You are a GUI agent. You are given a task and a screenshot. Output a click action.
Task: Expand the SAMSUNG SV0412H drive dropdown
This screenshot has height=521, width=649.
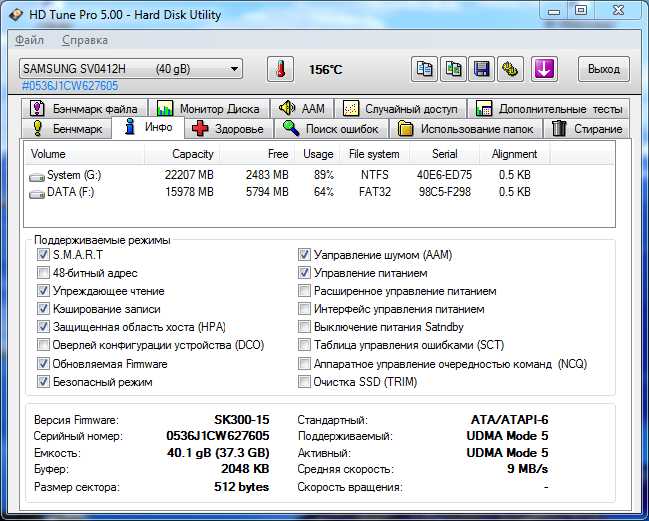(x=131, y=69)
